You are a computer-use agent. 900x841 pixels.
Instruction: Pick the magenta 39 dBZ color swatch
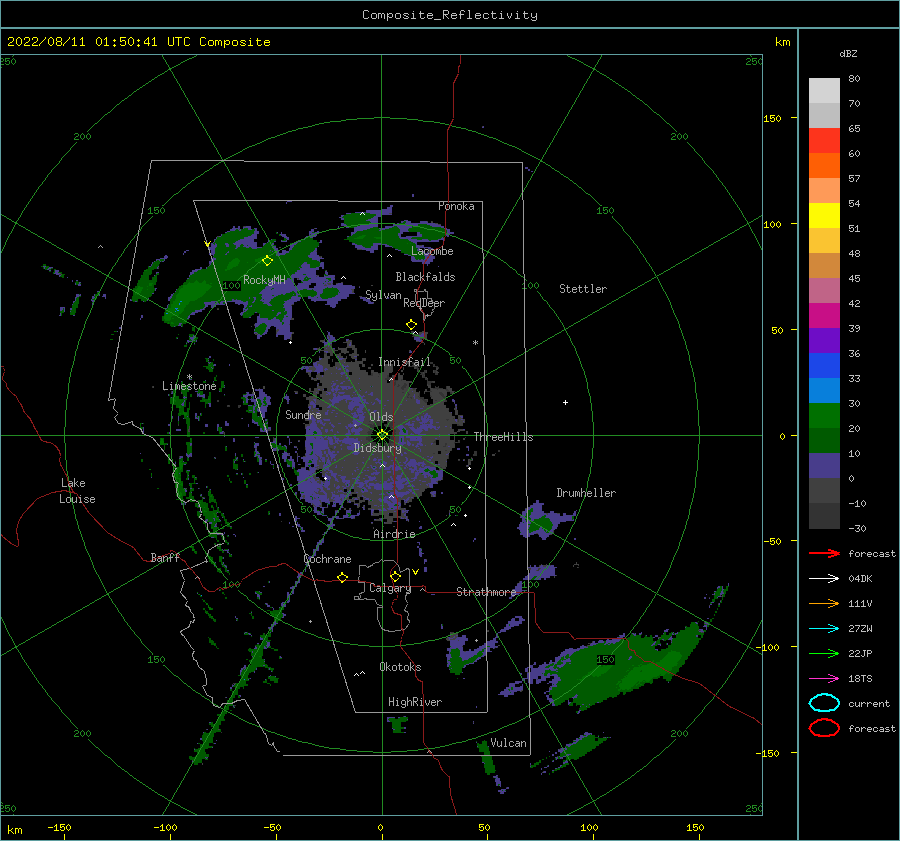click(x=824, y=315)
